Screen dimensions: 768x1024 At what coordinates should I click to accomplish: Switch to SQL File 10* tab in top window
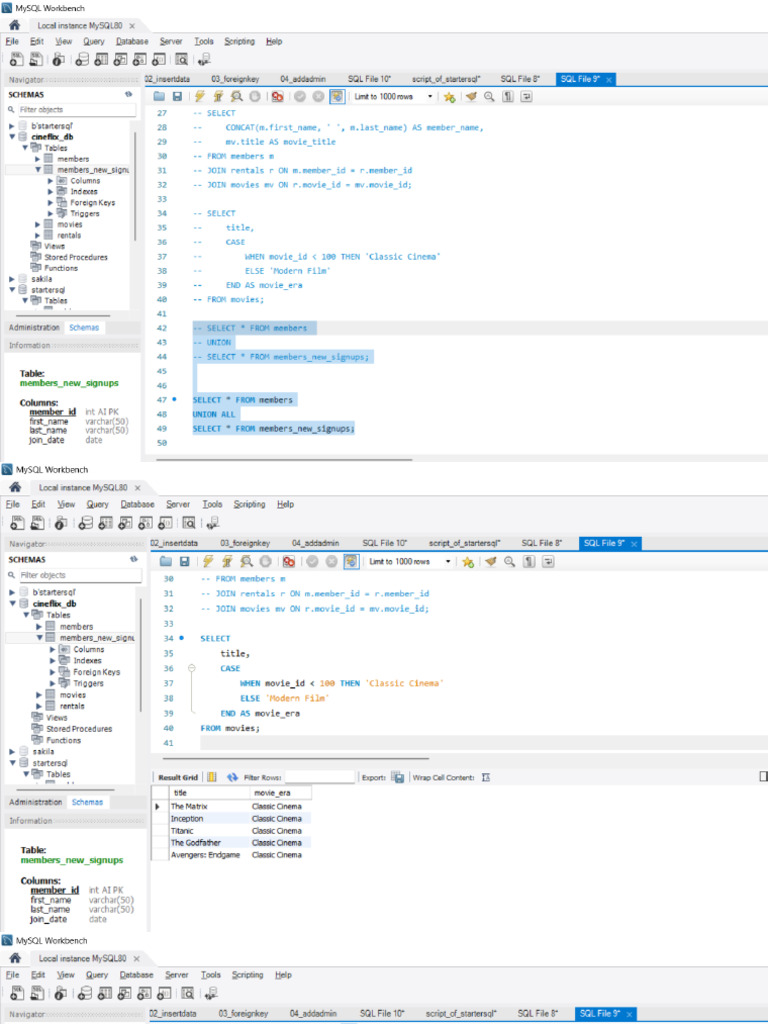[369, 79]
